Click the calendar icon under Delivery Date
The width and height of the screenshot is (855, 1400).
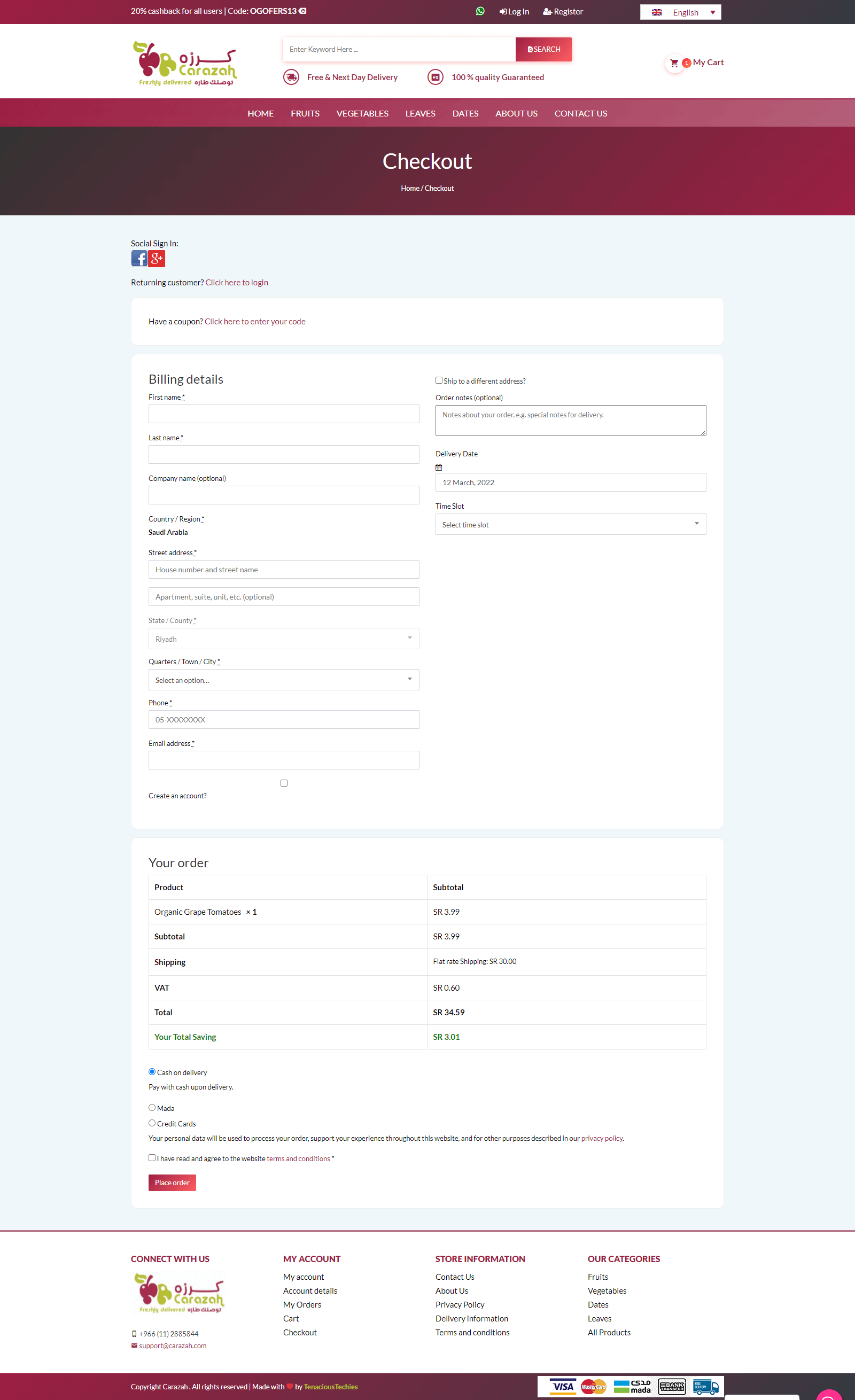pos(439,467)
